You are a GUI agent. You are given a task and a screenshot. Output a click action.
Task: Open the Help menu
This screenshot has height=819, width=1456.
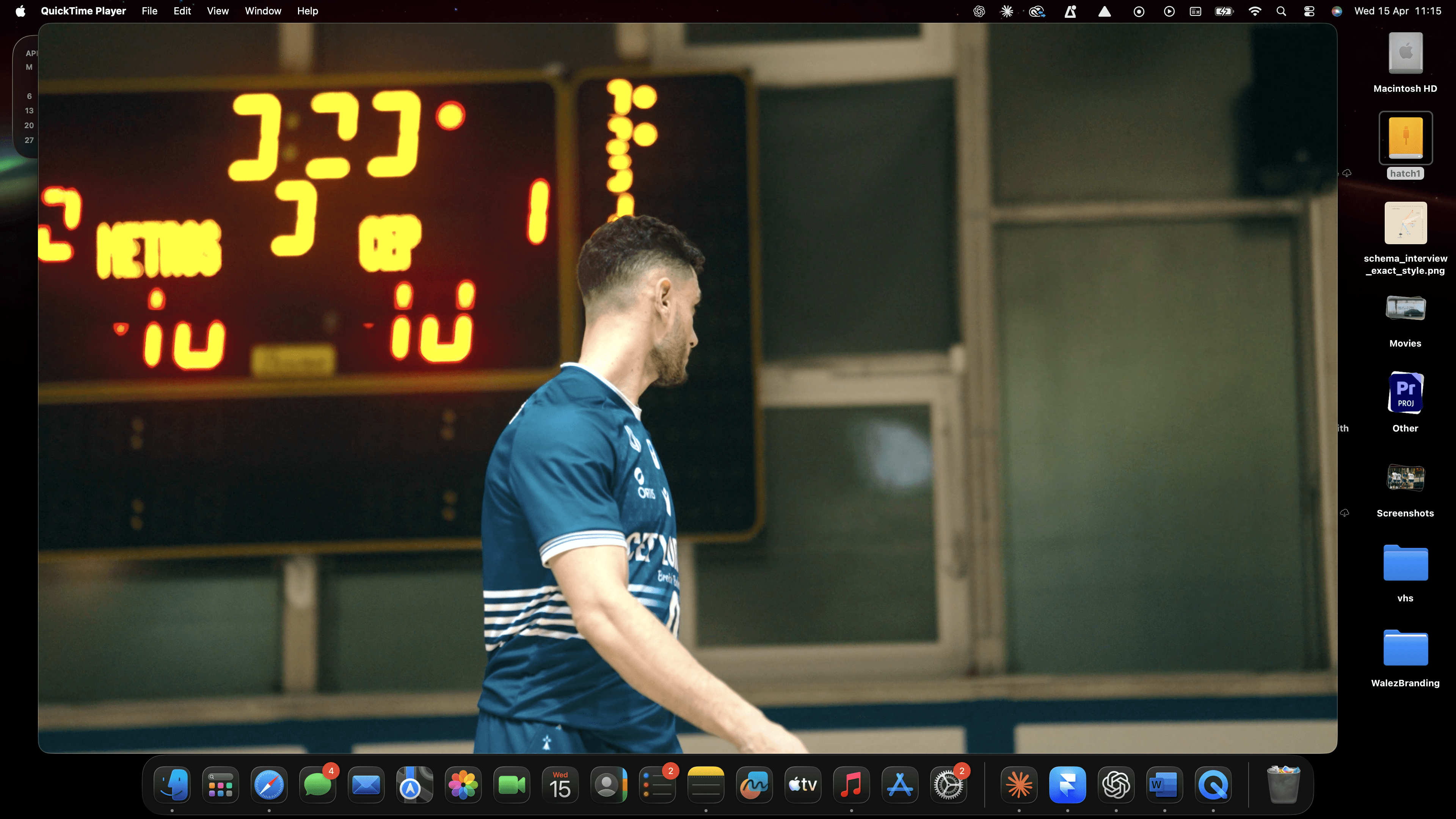[x=308, y=11]
